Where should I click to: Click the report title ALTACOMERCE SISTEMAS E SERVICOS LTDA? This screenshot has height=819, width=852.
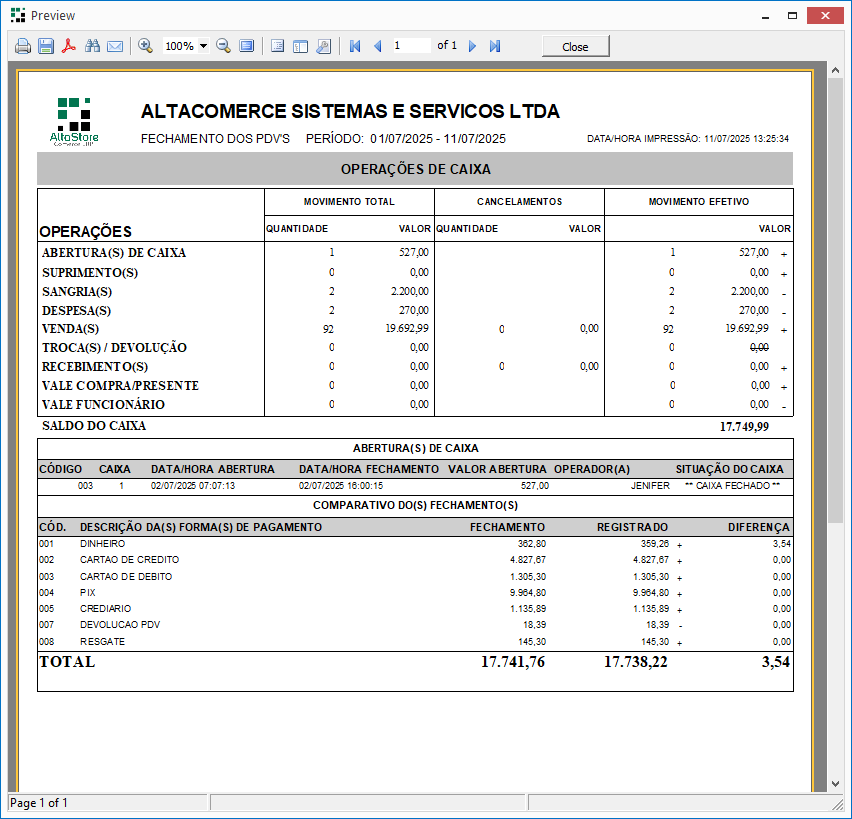[x=350, y=111]
